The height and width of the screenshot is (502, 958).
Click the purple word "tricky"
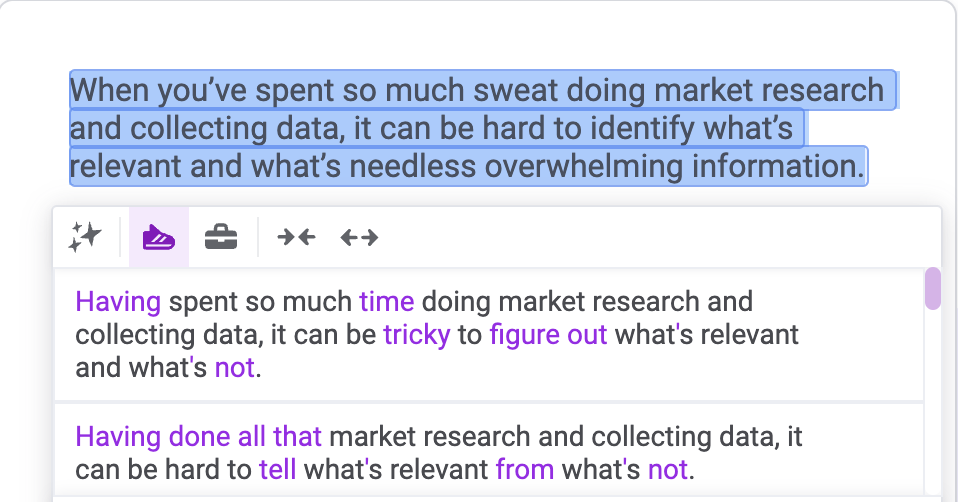click(x=417, y=335)
